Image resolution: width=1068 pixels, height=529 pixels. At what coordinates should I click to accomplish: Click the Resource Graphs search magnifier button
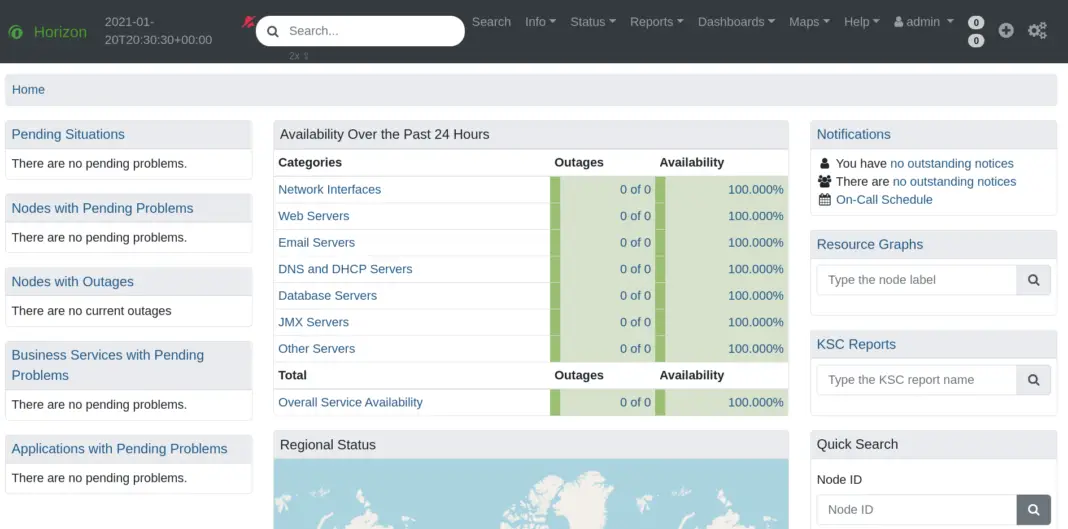(1033, 280)
